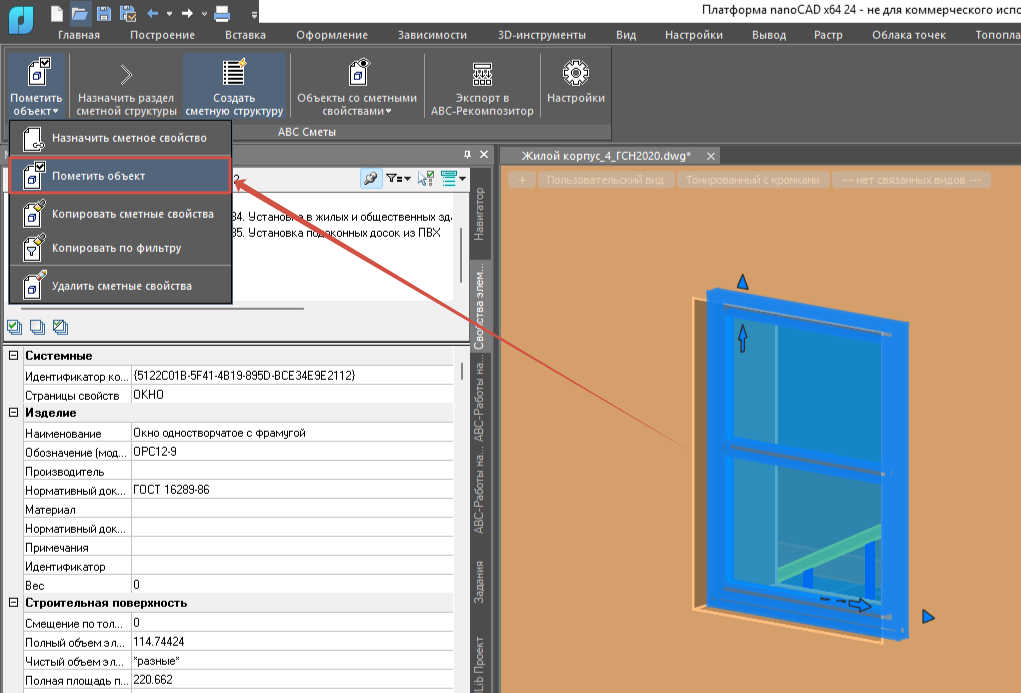Open the redo history dropdown arrow

204,14
